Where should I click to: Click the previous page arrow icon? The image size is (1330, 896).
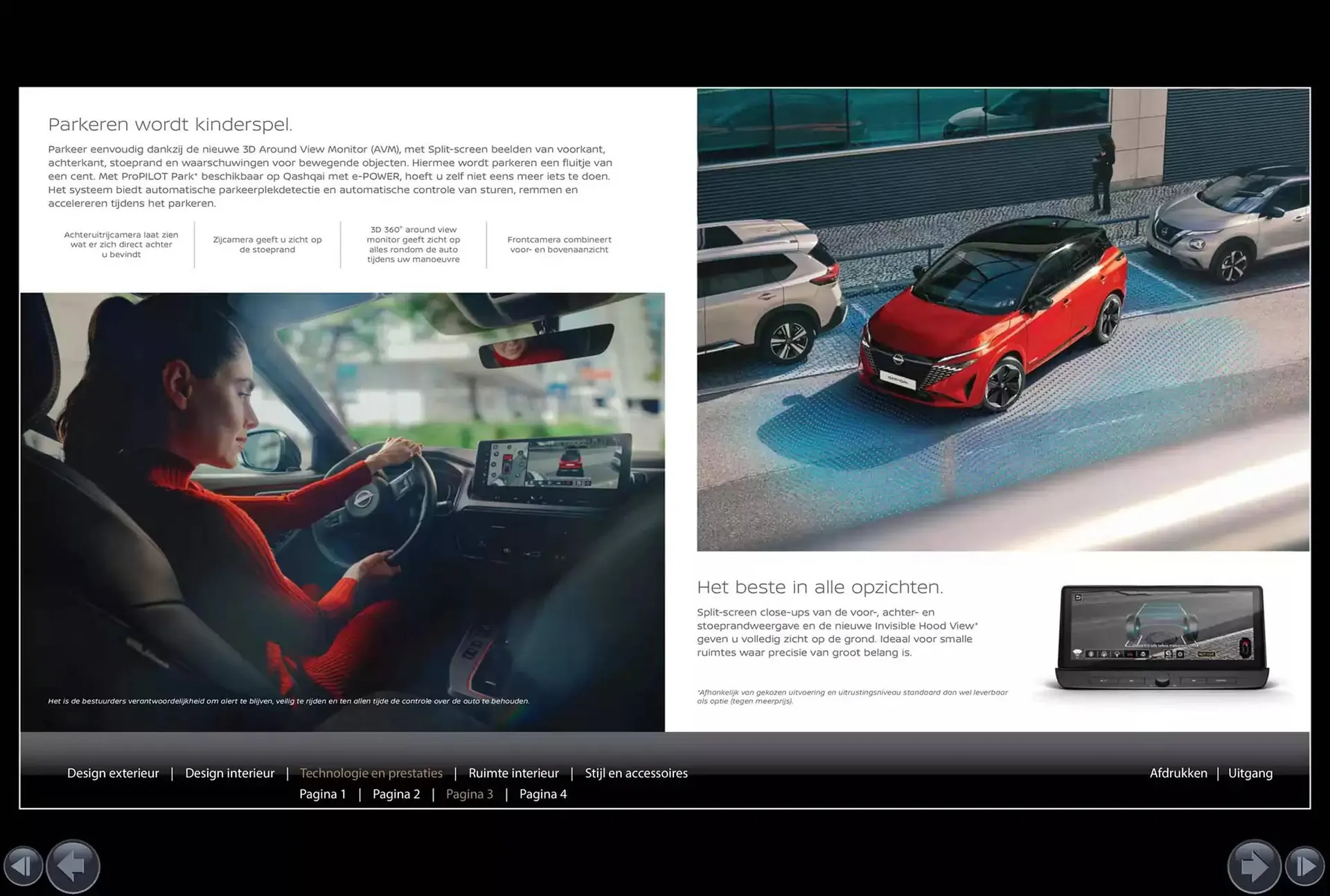(x=72, y=866)
